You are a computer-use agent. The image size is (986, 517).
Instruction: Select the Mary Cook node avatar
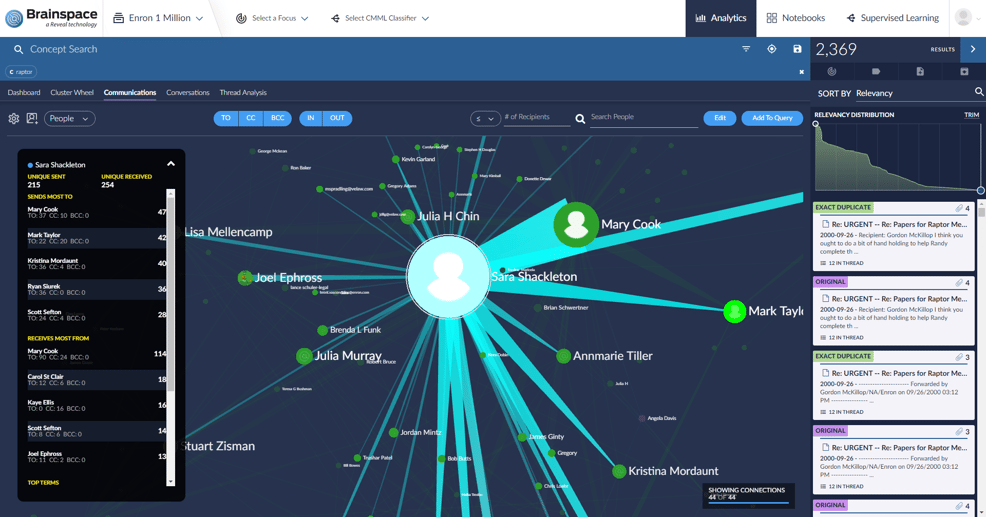pos(575,225)
